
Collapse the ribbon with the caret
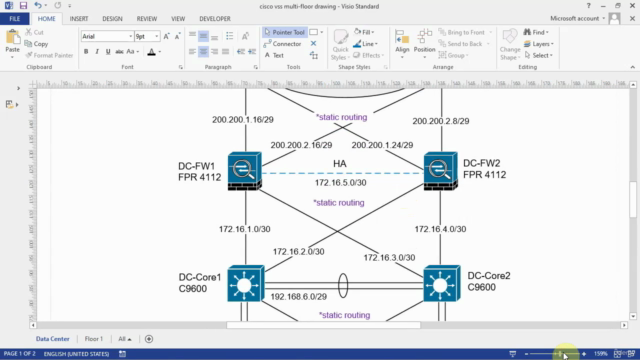point(633,67)
